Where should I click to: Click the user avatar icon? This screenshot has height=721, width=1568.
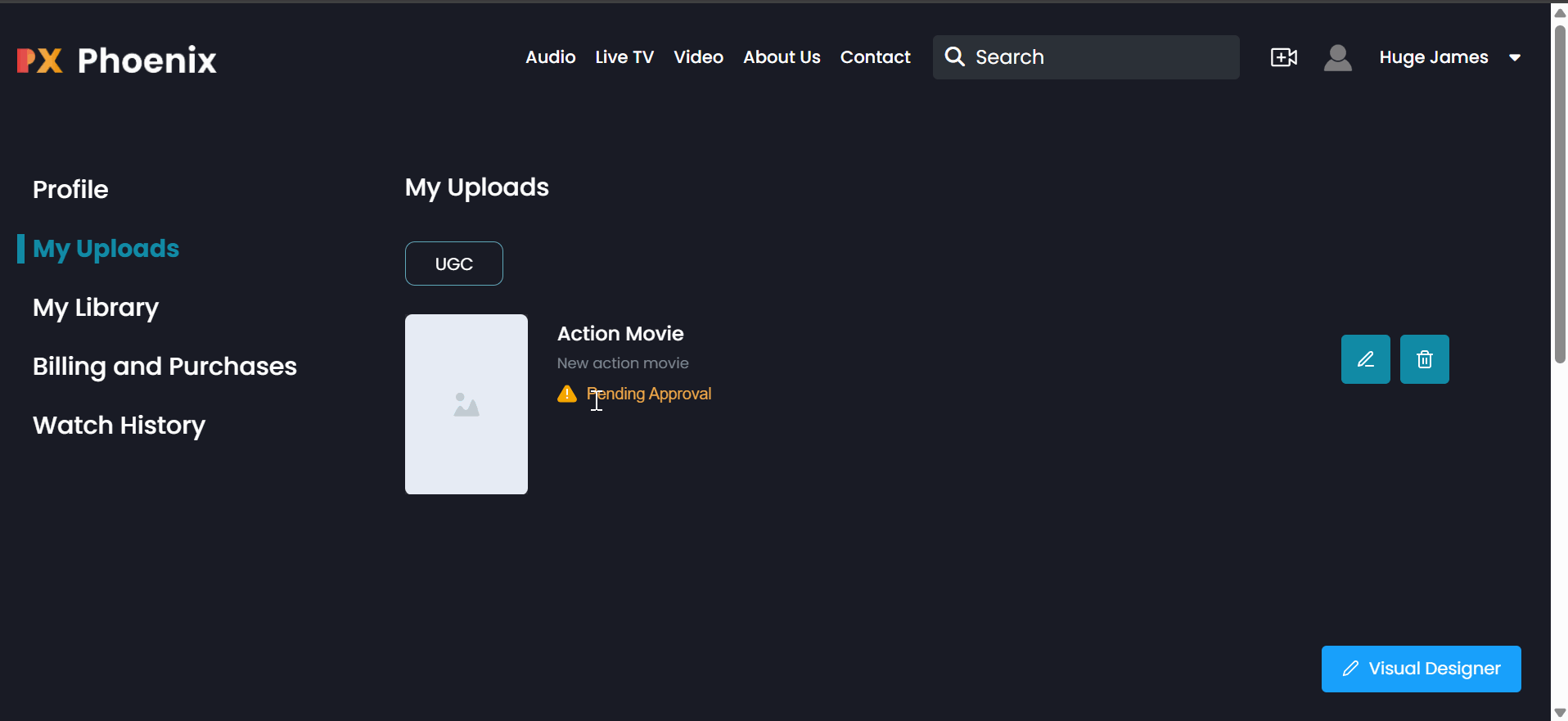coord(1337,57)
